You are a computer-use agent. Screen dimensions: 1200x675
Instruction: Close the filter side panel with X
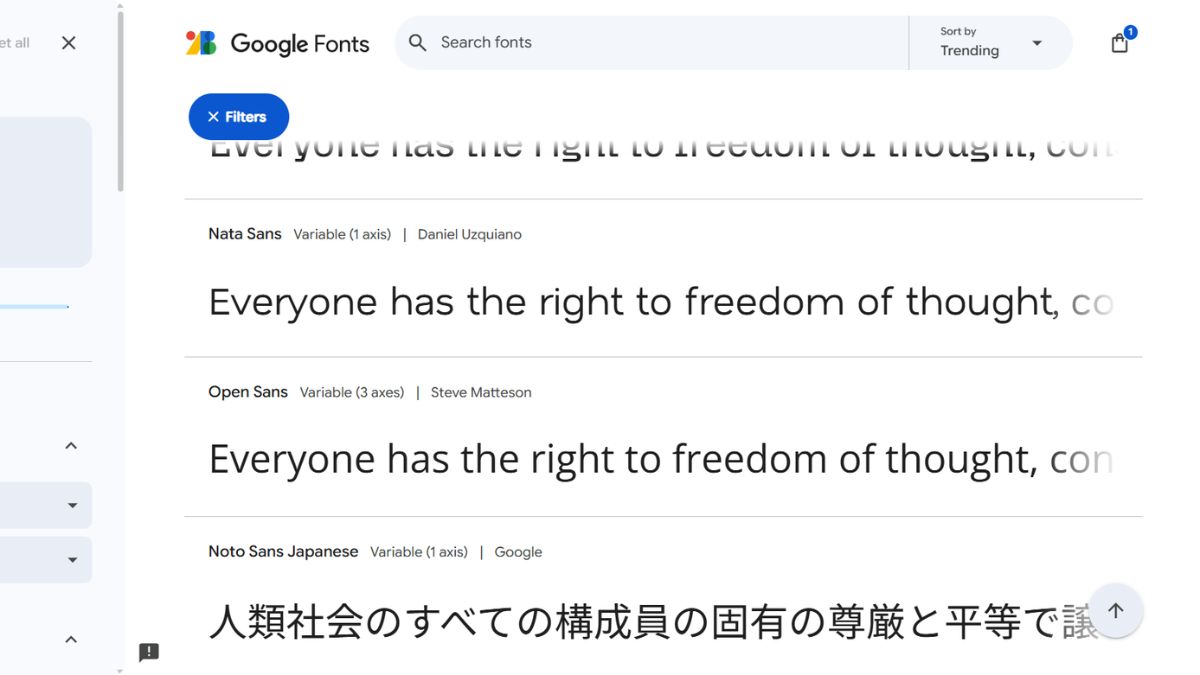coord(68,43)
